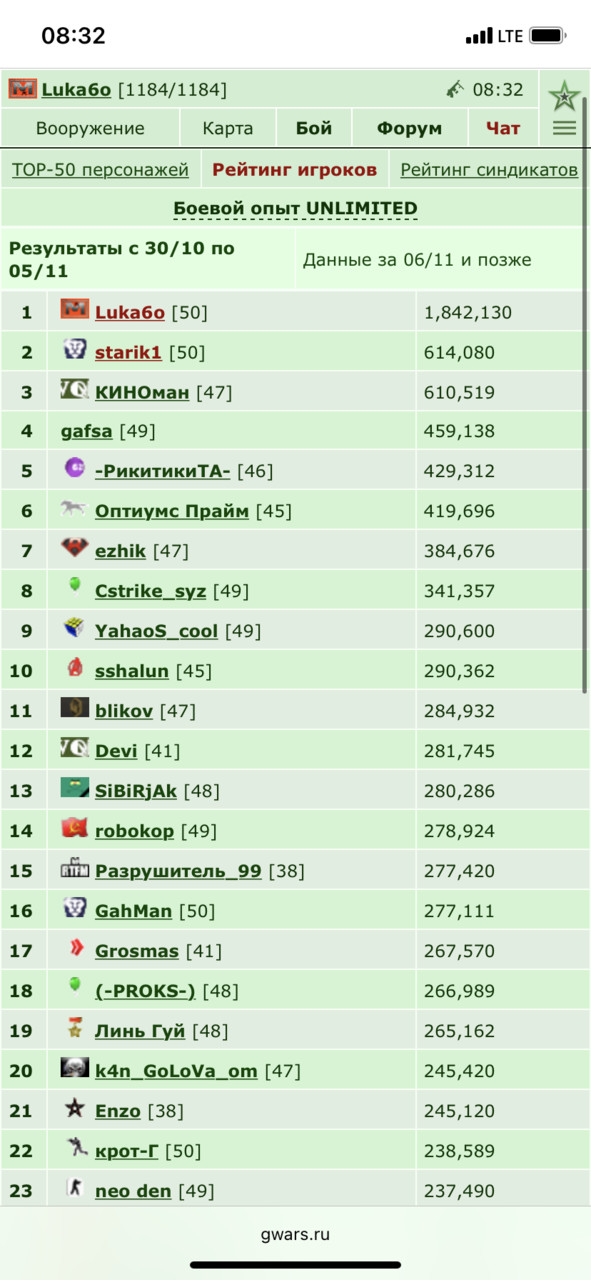Click the flag icon next to robokop
The height and width of the screenshot is (1280, 591).
pos(74,828)
